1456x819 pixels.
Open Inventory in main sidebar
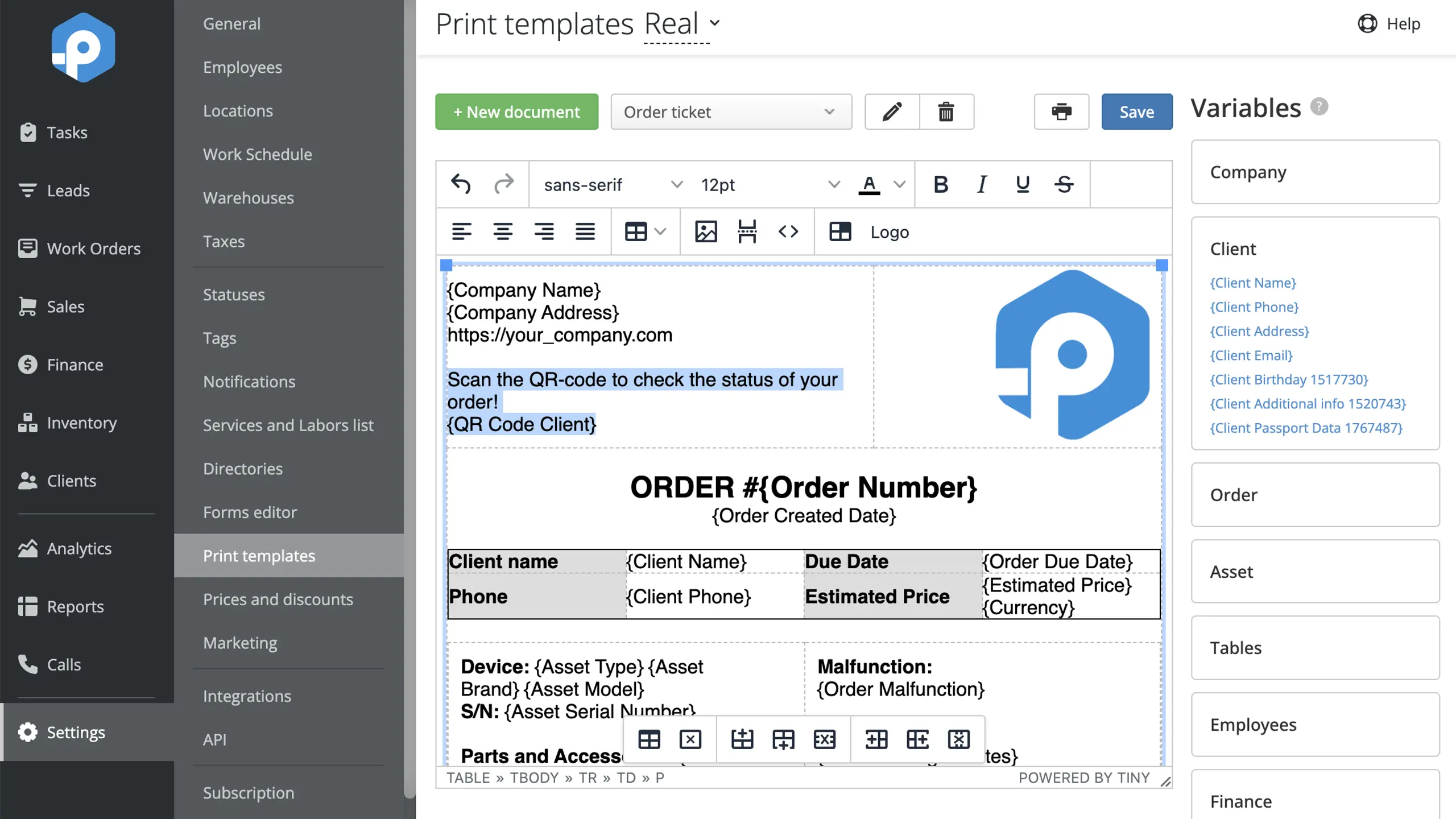87,423
